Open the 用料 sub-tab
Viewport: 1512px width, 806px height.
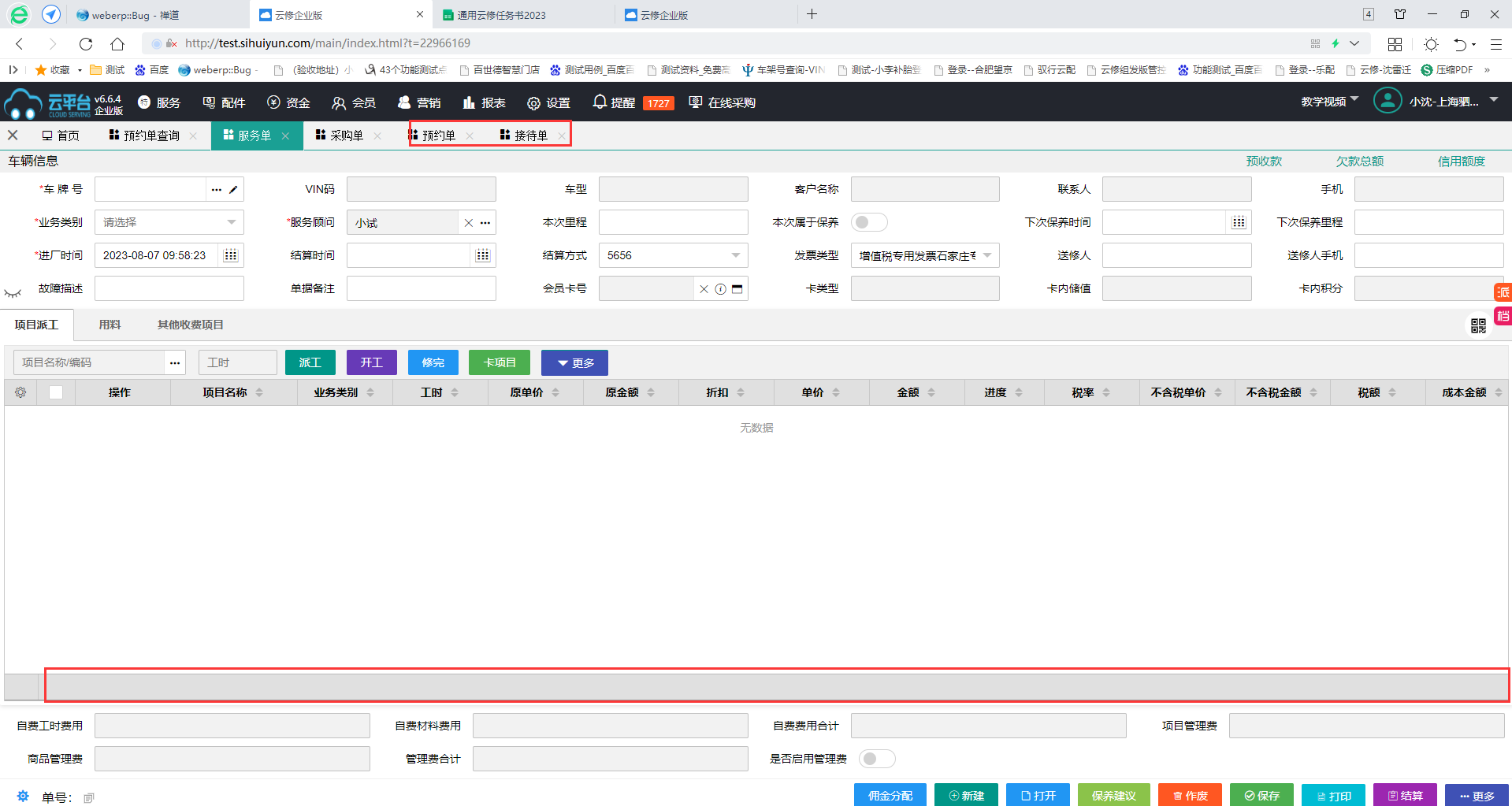point(110,325)
